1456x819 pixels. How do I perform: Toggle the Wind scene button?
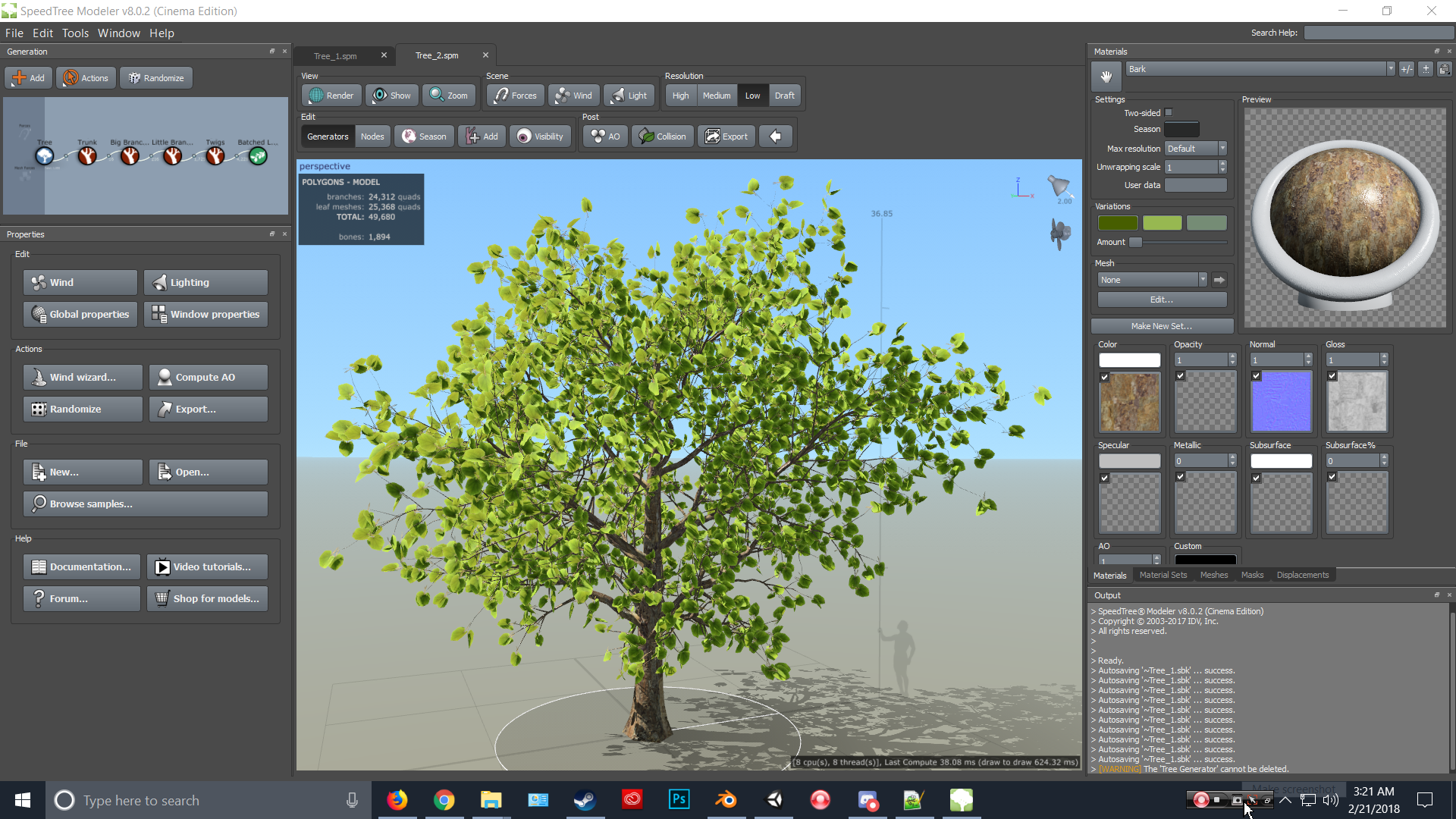point(574,96)
